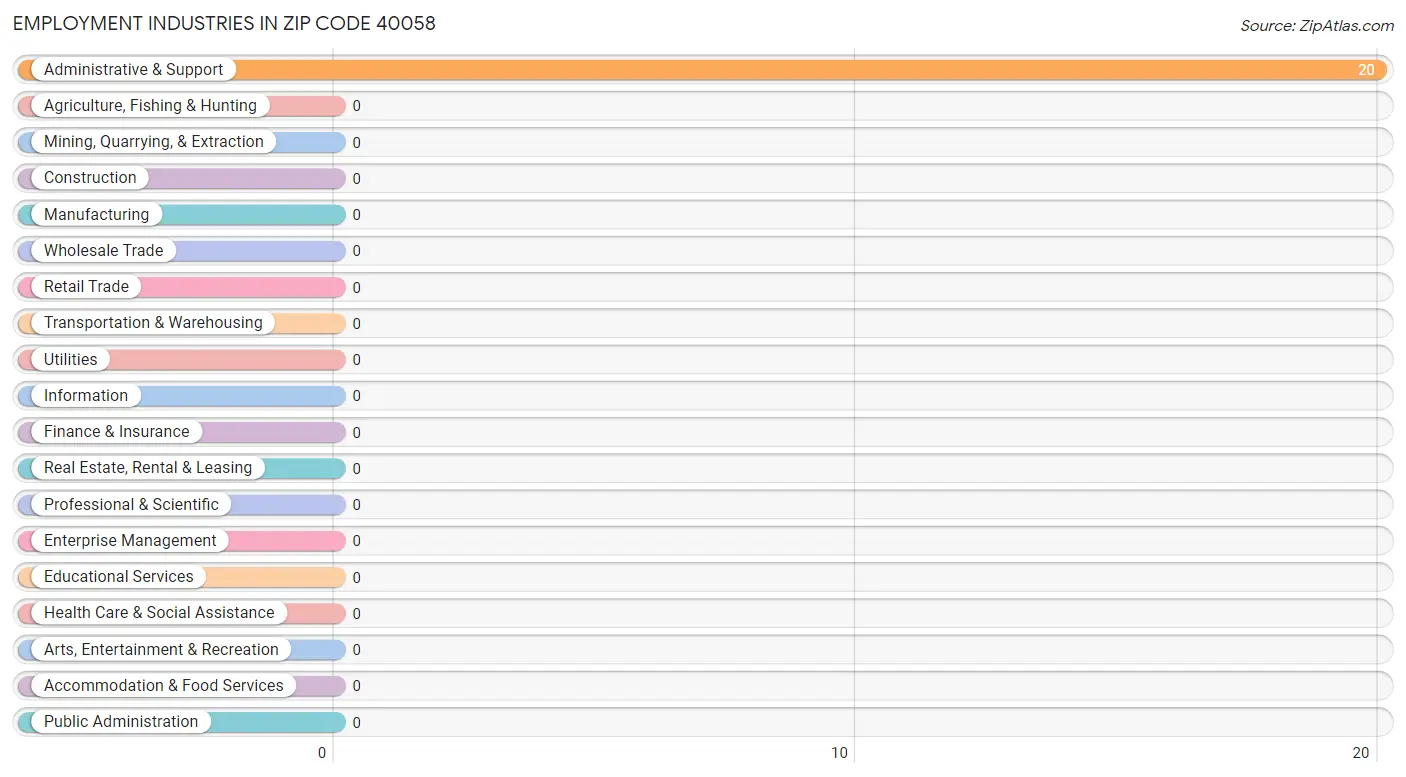Click the x-axis label 20
The width and height of the screenshot is (1406, 777).
1360,753
